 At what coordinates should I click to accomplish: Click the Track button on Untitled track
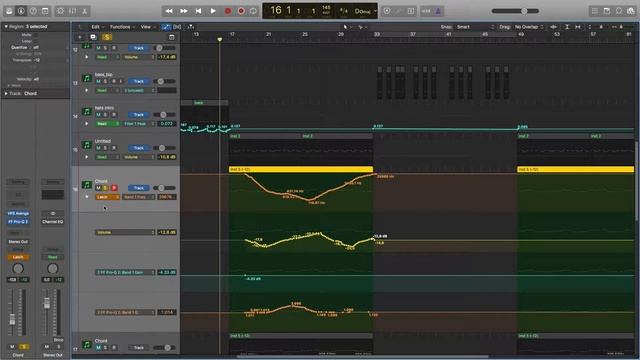(139, 148)
